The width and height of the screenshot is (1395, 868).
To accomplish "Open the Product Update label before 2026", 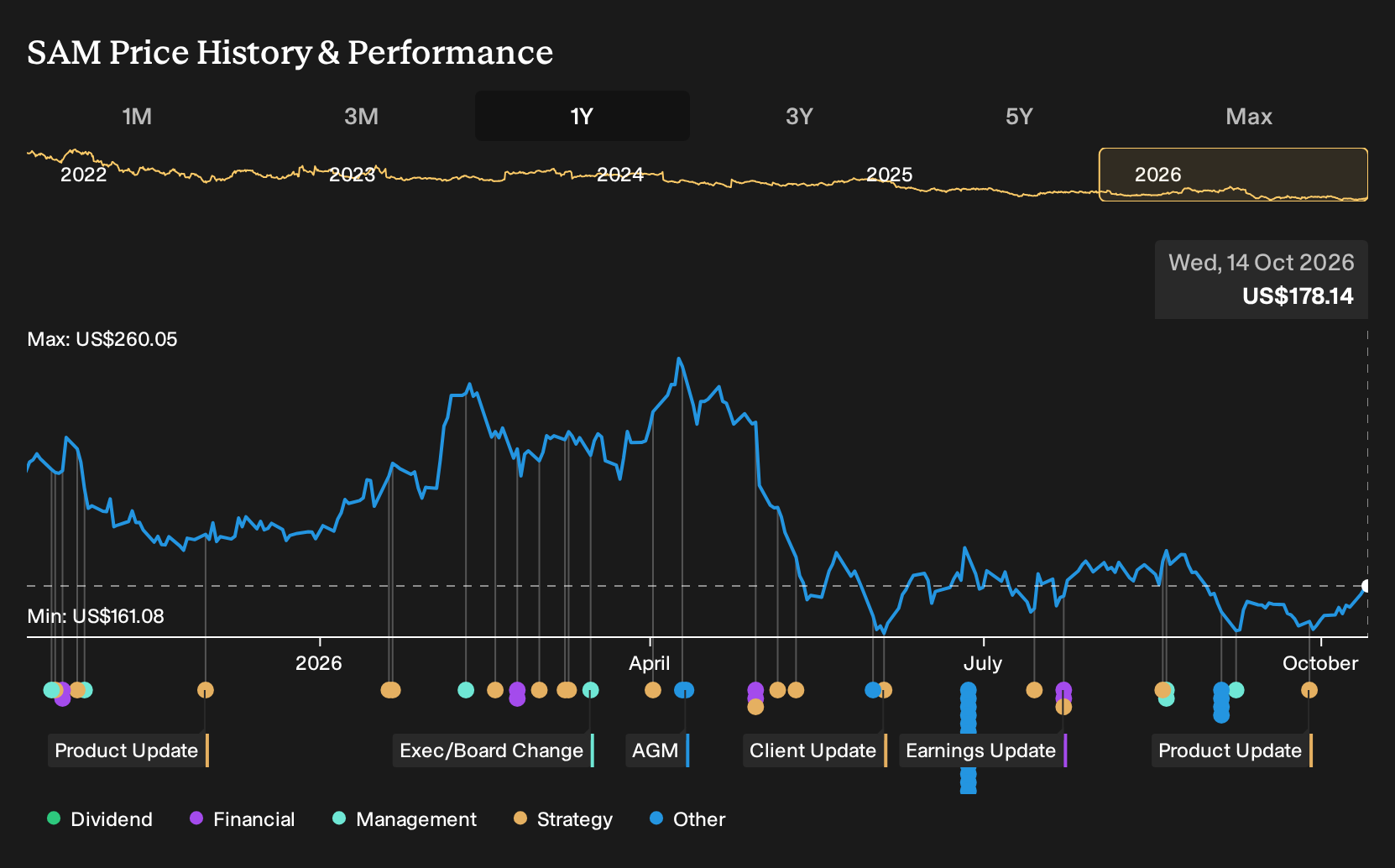I will click(128, 750).
